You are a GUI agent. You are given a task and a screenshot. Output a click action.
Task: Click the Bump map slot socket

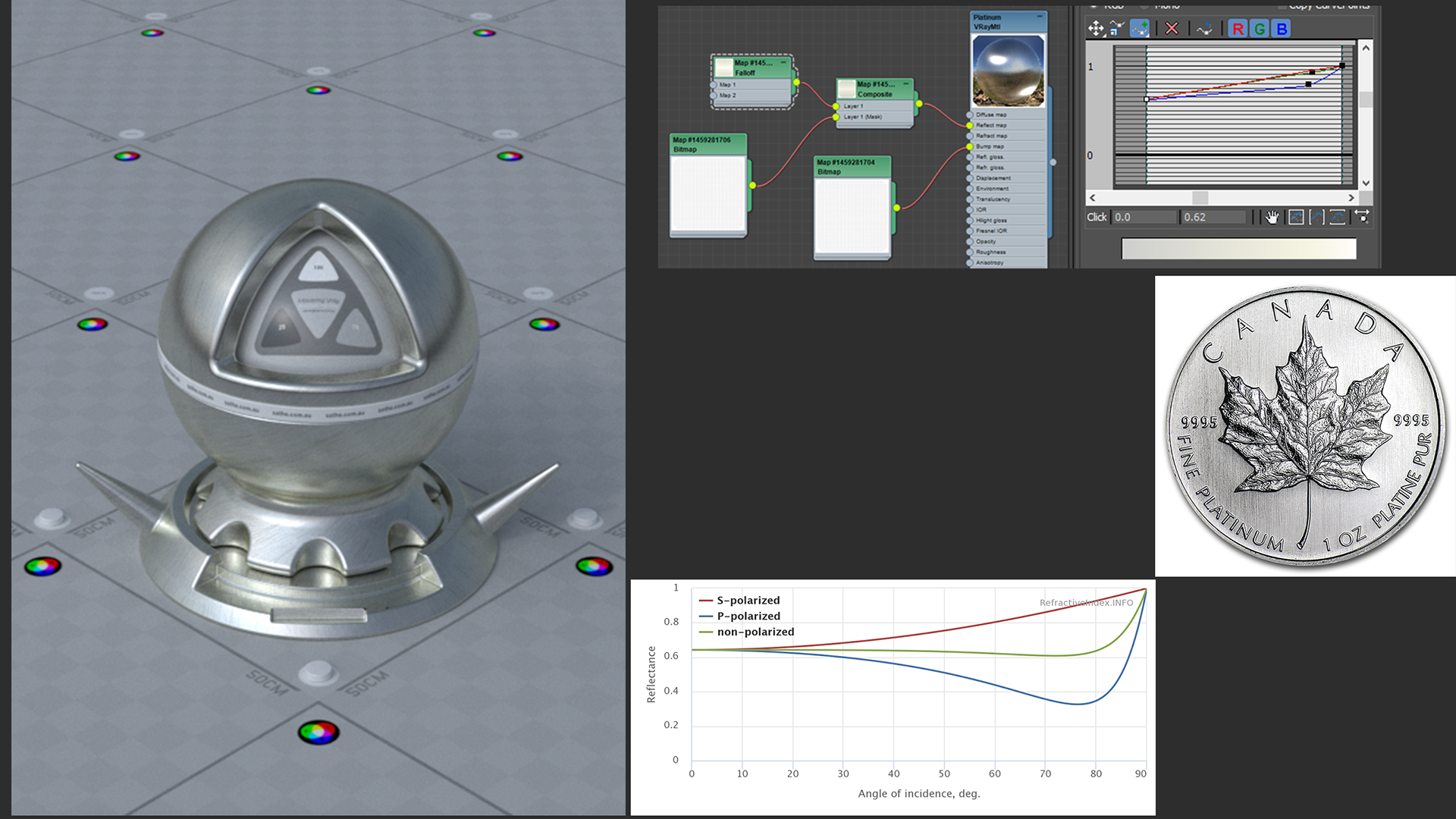(x=970, y=146)
